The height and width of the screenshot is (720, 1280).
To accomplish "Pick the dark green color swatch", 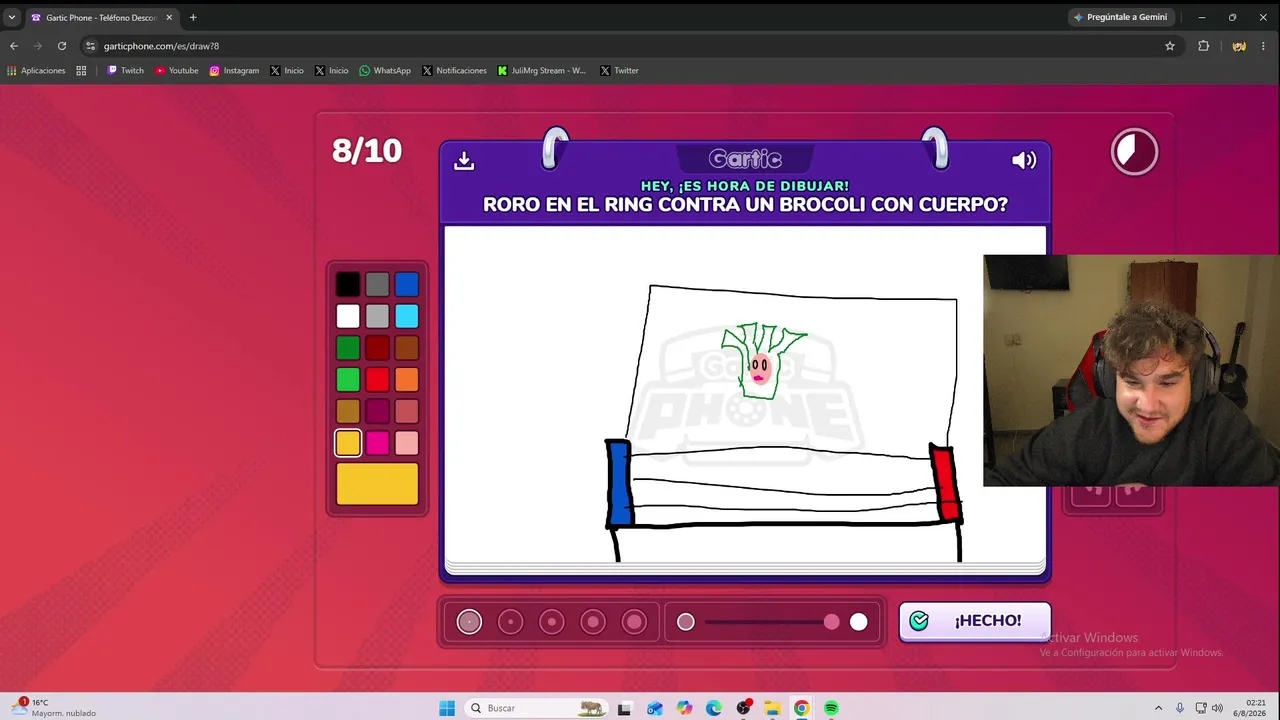I will [348, 348].
